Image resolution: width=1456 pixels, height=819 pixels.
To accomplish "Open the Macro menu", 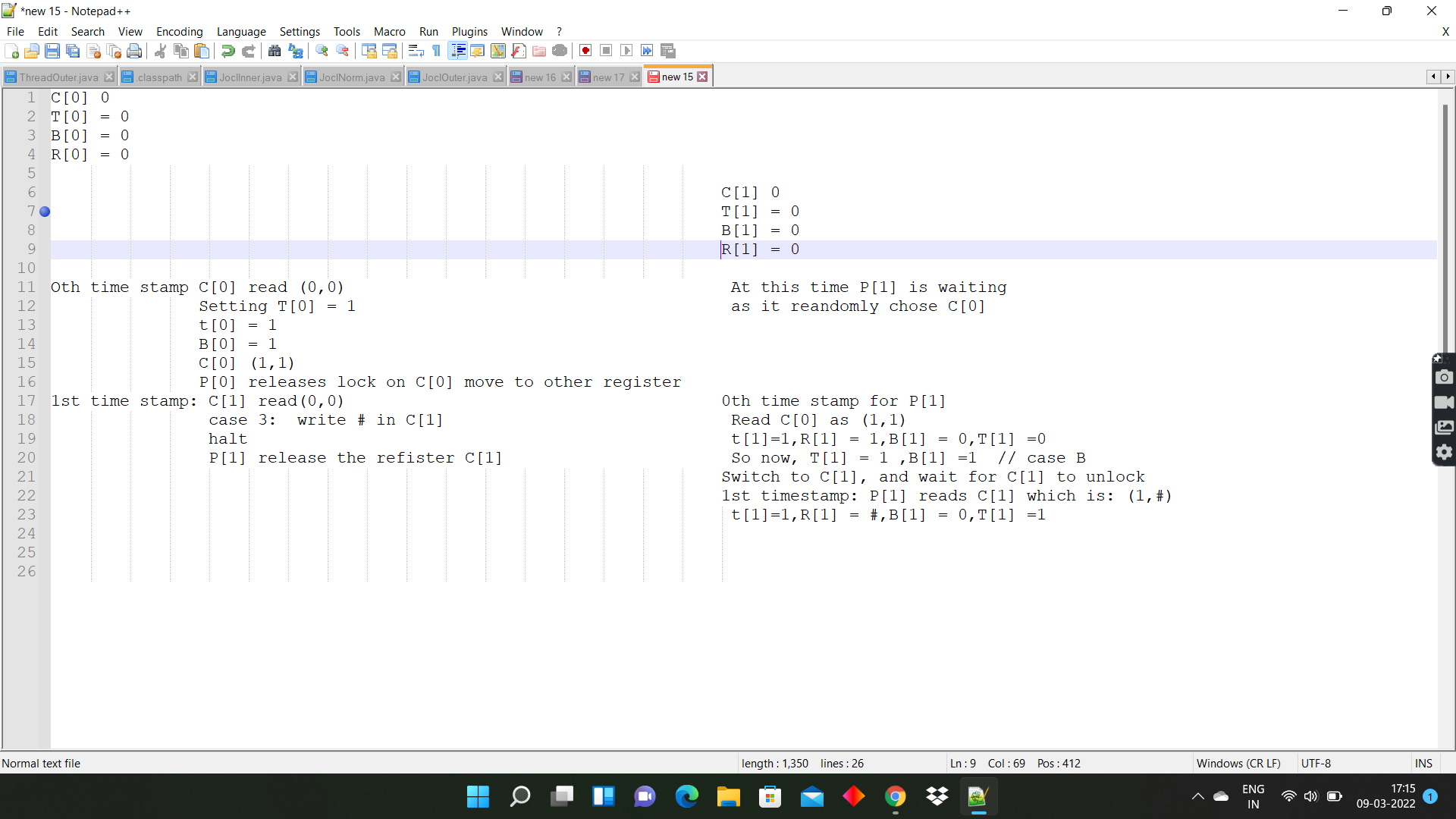I will [390, 31].
